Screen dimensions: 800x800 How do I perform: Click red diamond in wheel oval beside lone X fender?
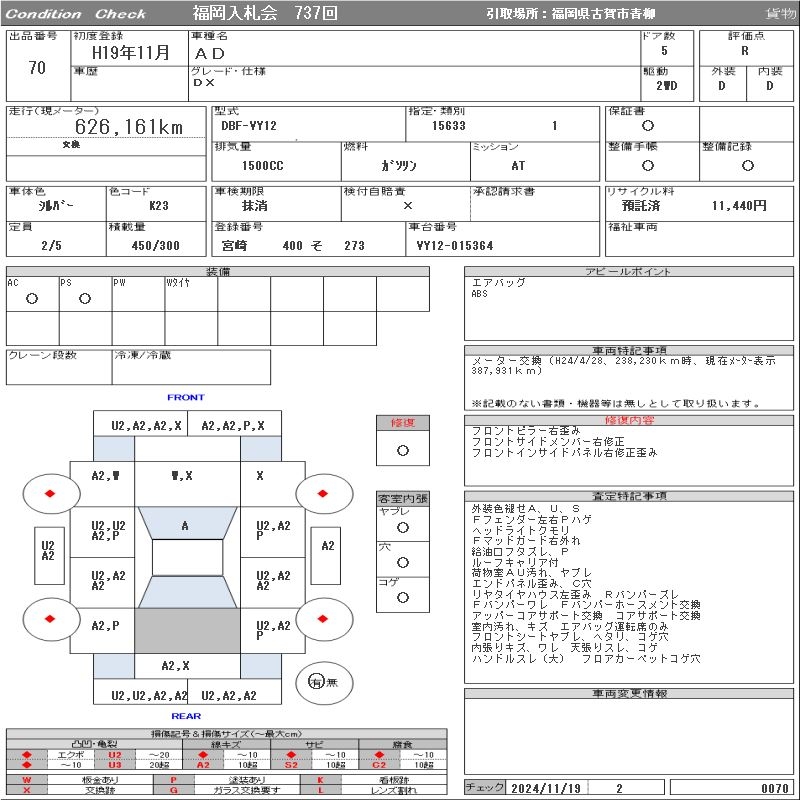click(x=322, y=493)
